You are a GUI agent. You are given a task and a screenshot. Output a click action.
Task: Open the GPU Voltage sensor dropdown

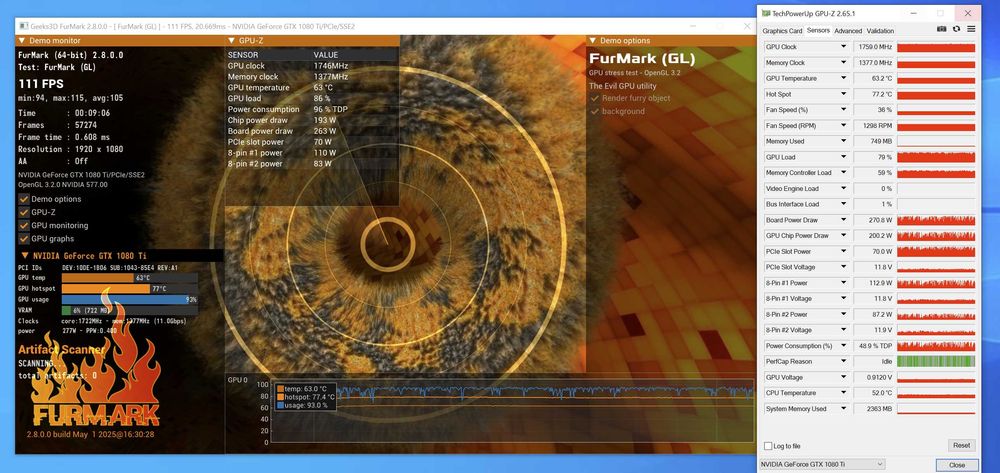844,377
